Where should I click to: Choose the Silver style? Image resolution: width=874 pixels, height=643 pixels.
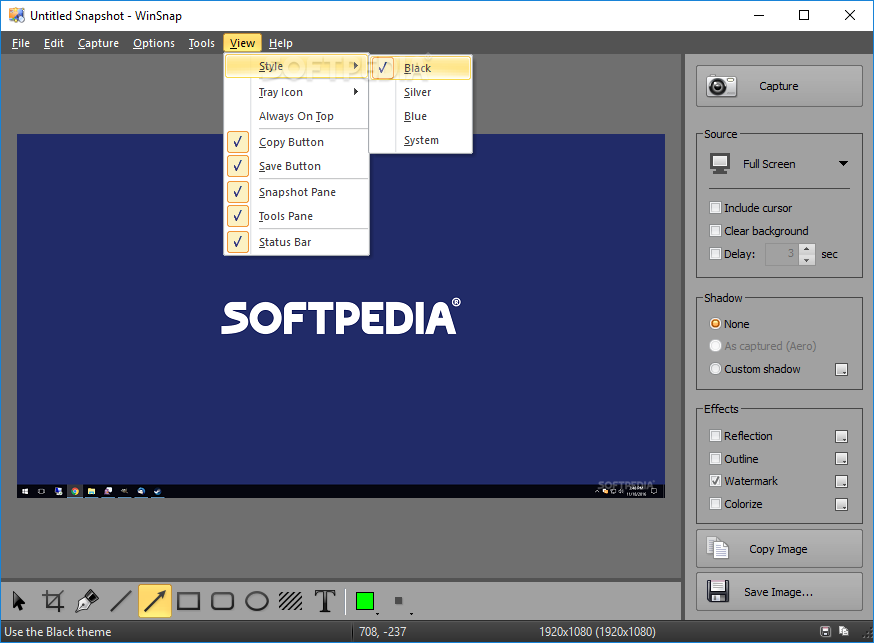(x=421, y=92)
